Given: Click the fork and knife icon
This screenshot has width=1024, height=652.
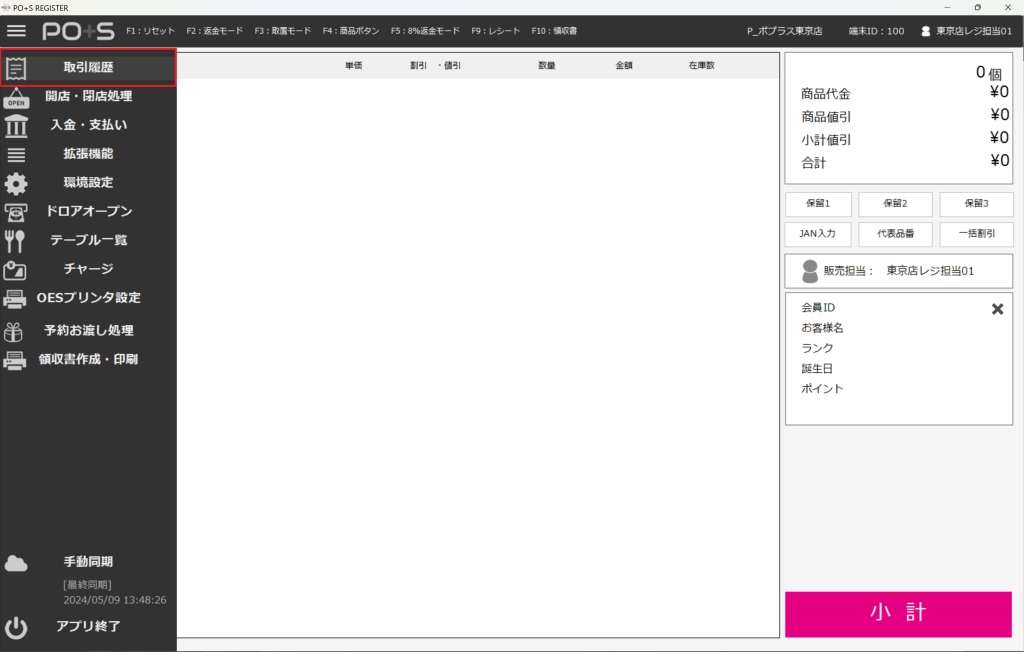Looking at the screenshot, I should tap(15, 241).
